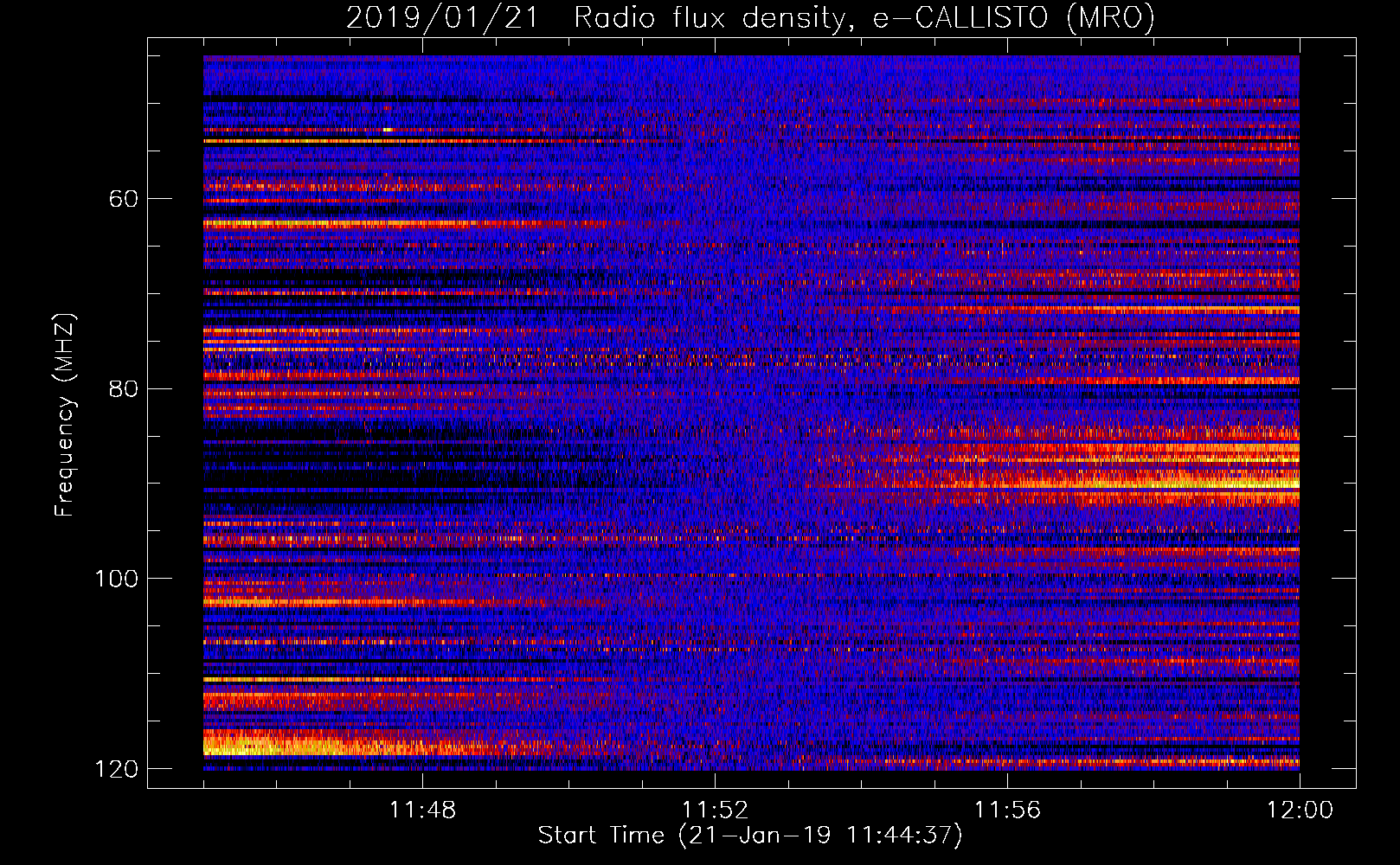Click the 11:48 time axis label
The width and height of the screenshot is (1400, 865).
[x=422, y=810]
